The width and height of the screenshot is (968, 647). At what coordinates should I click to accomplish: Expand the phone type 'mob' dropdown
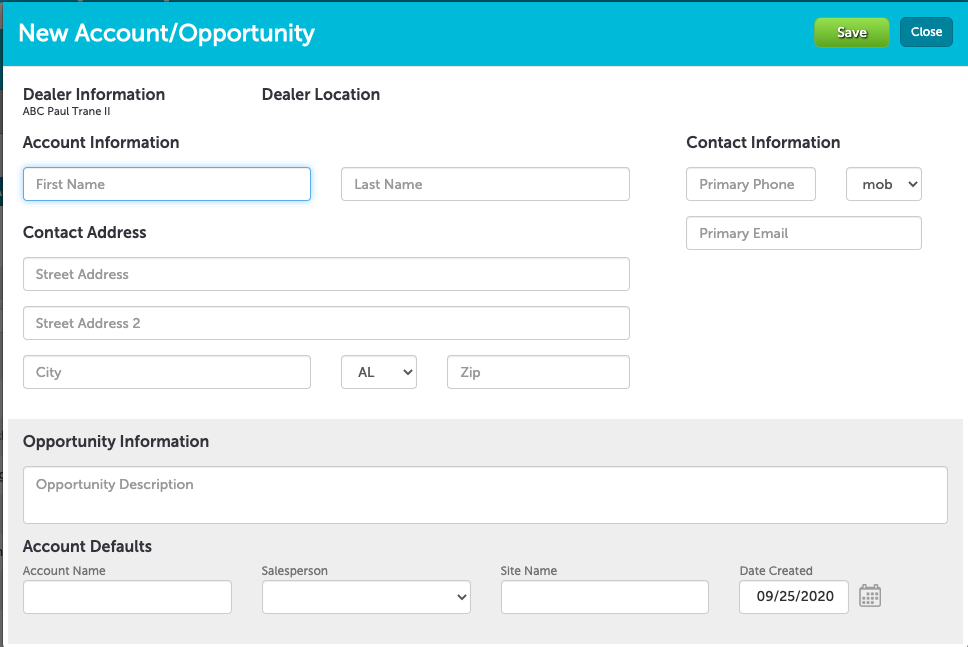tap(883, 184)
